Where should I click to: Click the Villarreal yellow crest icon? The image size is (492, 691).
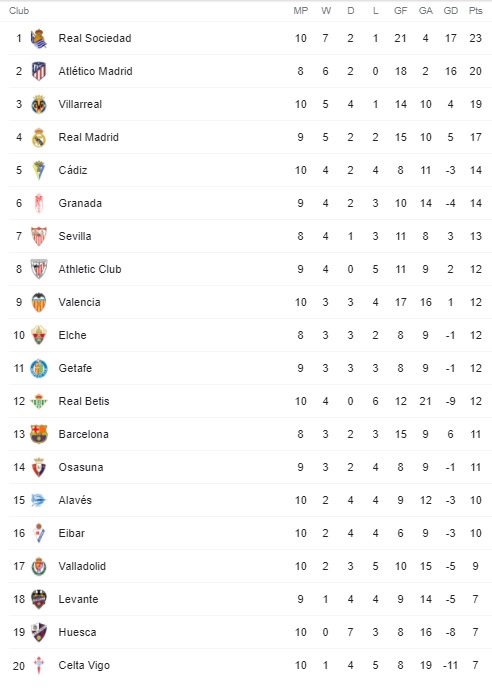(38, 104)
